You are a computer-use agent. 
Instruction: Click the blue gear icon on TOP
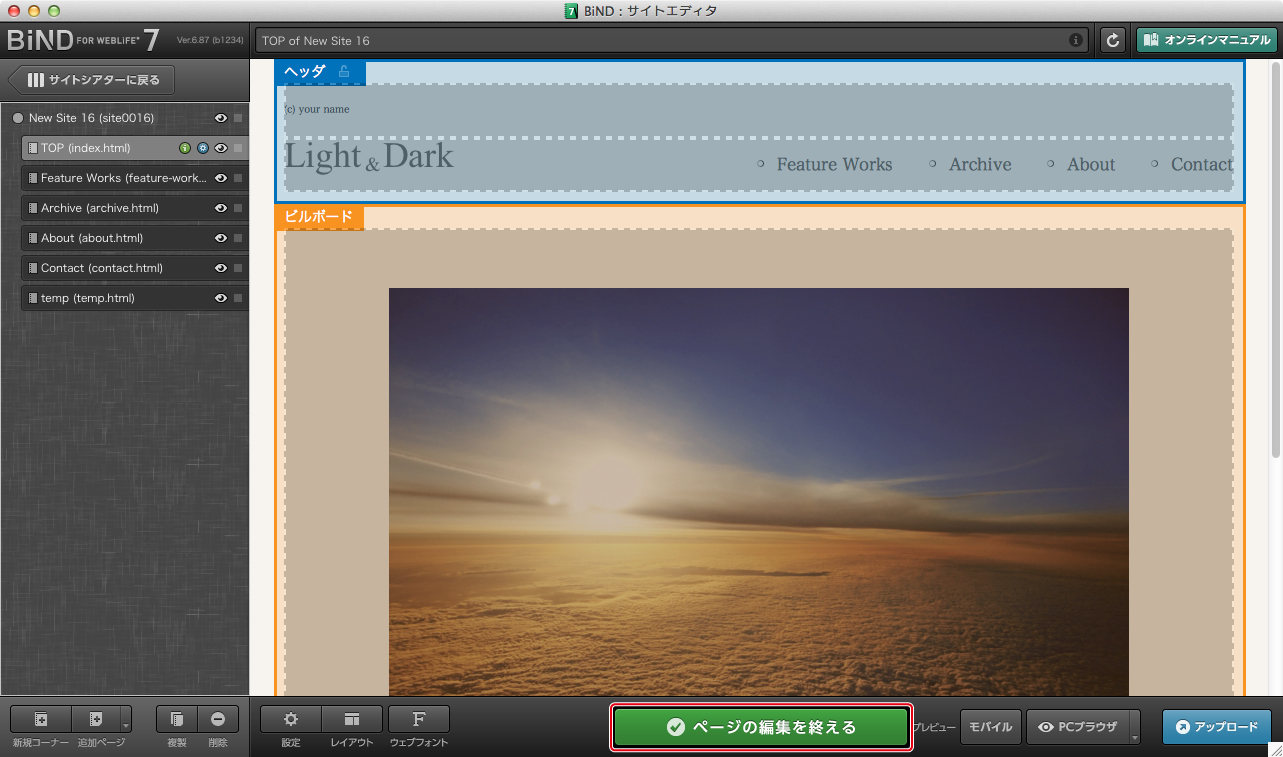point(202,148)
